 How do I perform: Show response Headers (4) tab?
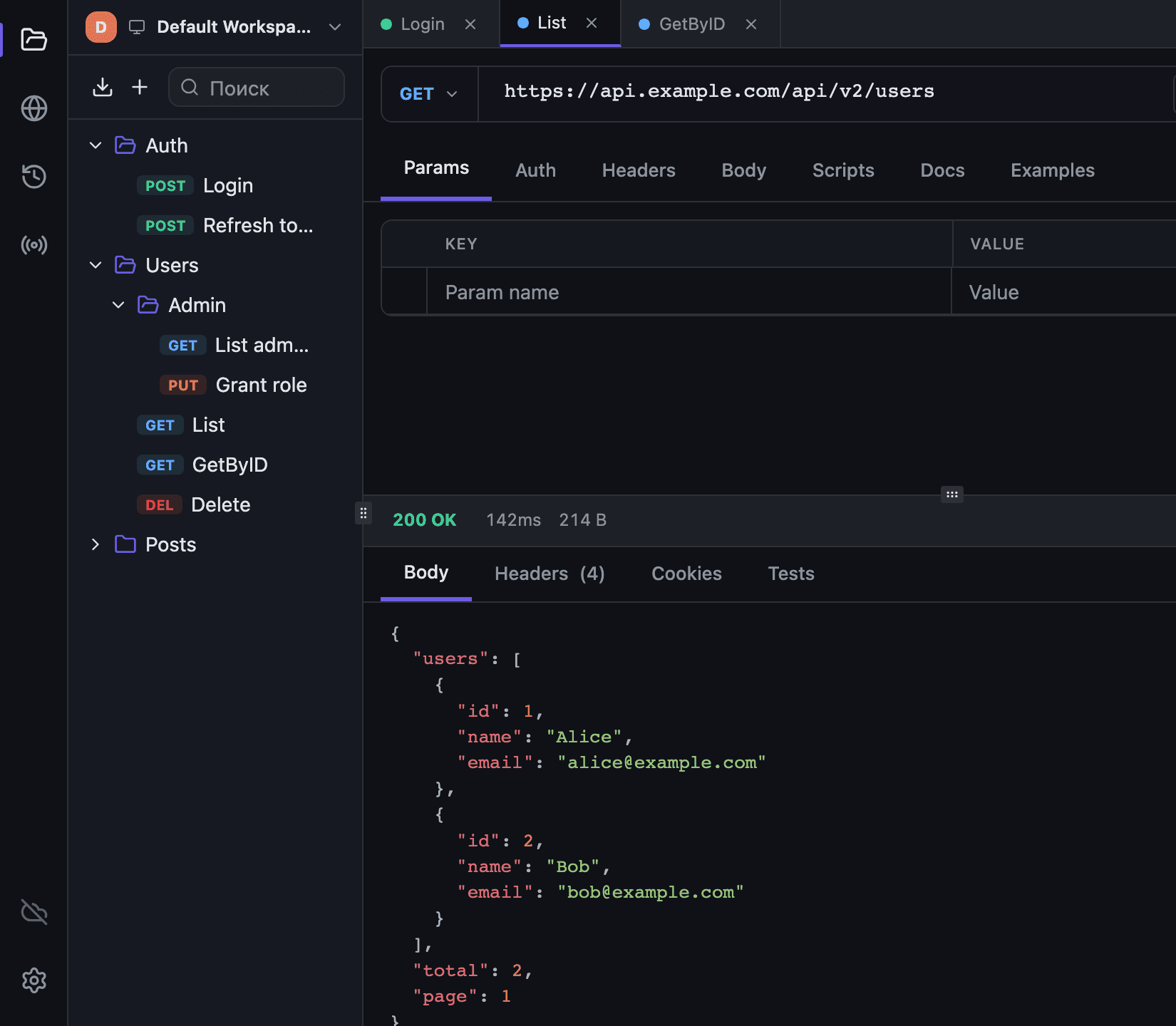[550, 574]
